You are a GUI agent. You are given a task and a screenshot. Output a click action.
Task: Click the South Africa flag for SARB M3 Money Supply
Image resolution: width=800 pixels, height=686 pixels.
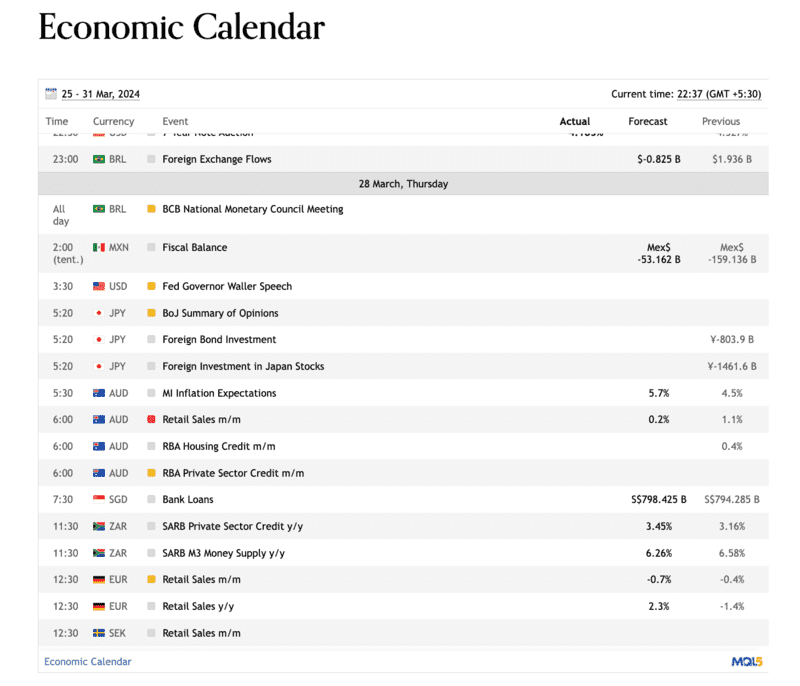point(99,553)
